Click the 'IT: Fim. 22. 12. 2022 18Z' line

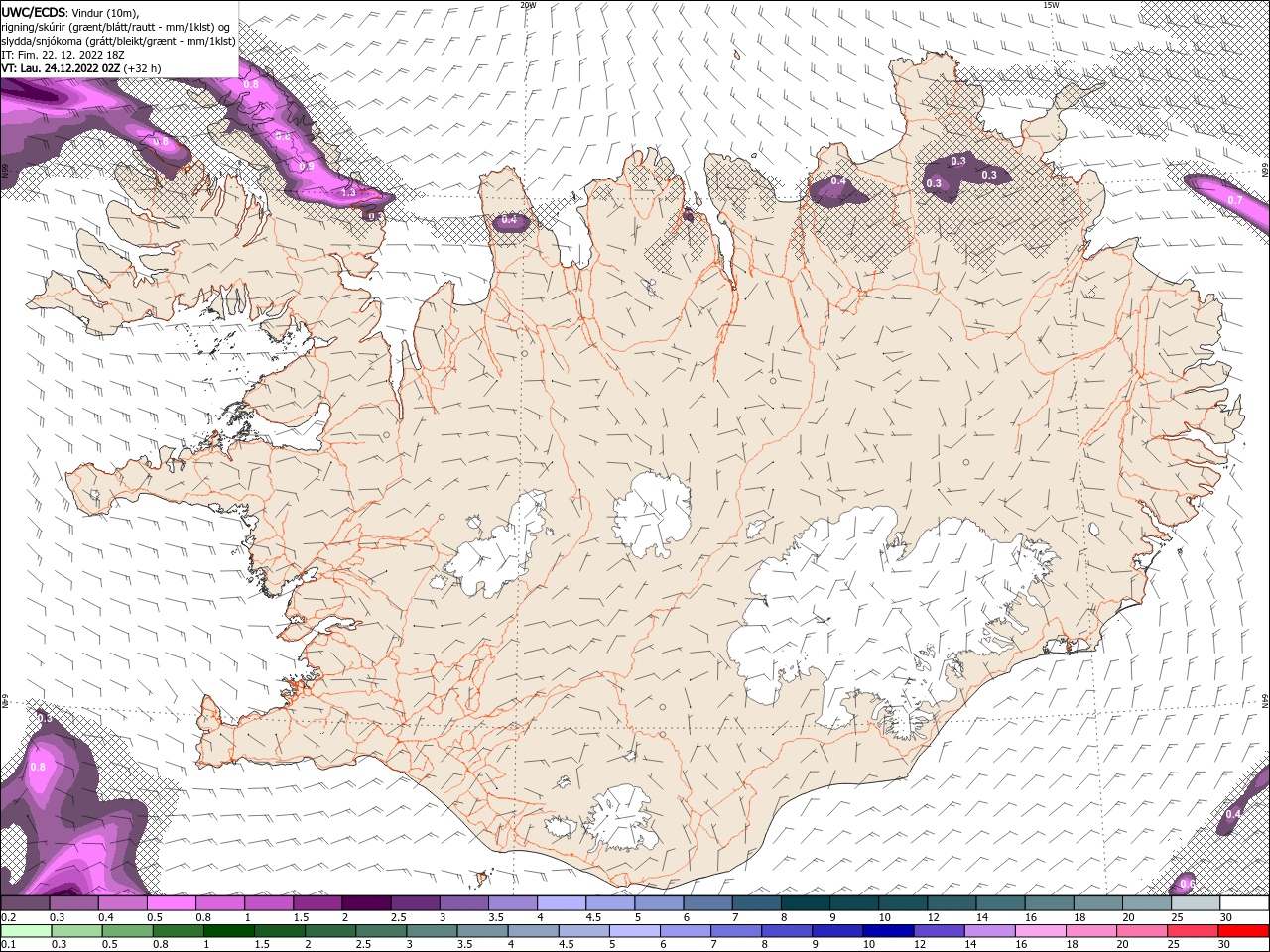point(63,55)
